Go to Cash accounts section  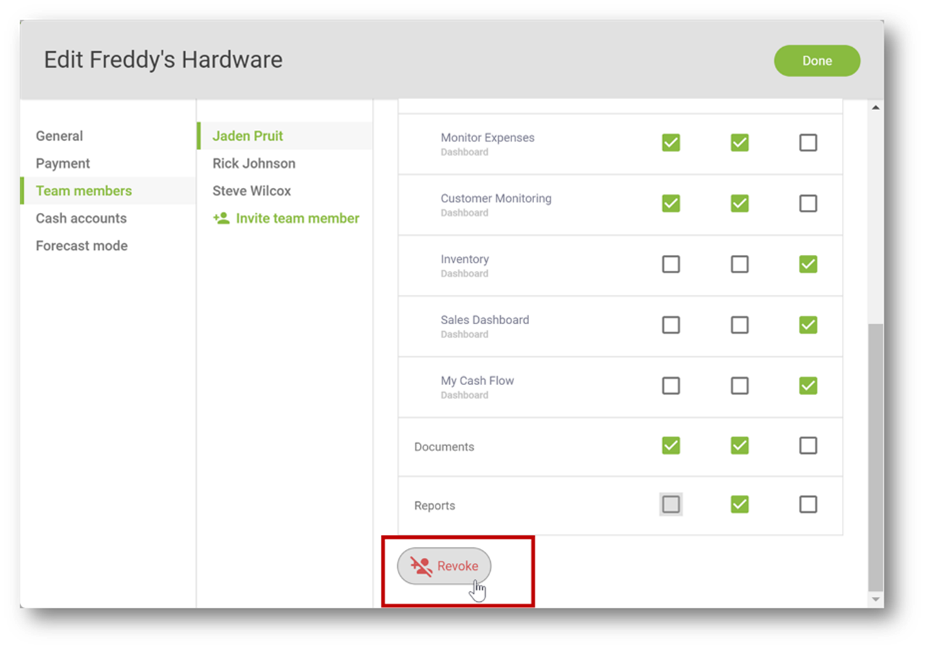(x=81, y=218)
